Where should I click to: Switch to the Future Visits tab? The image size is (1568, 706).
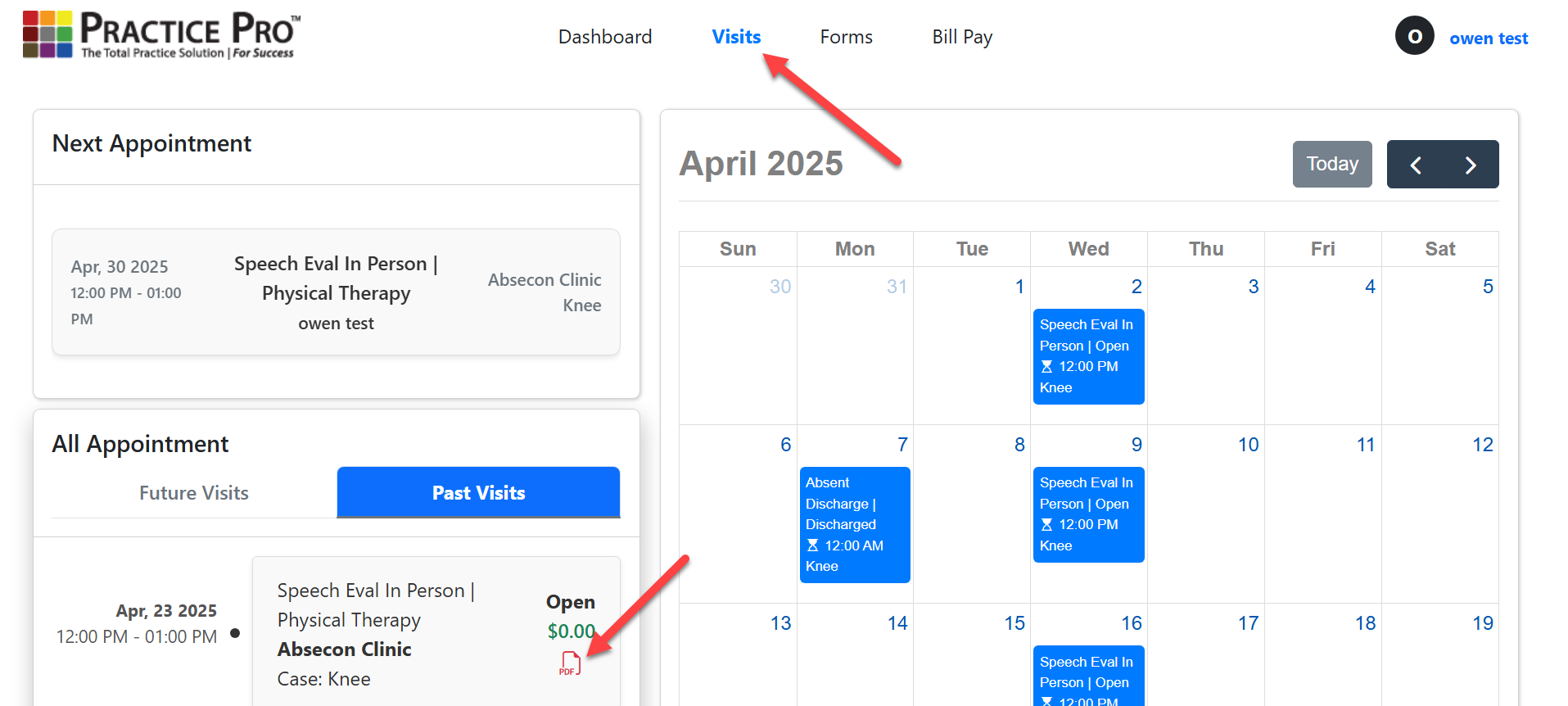point(194,493)
